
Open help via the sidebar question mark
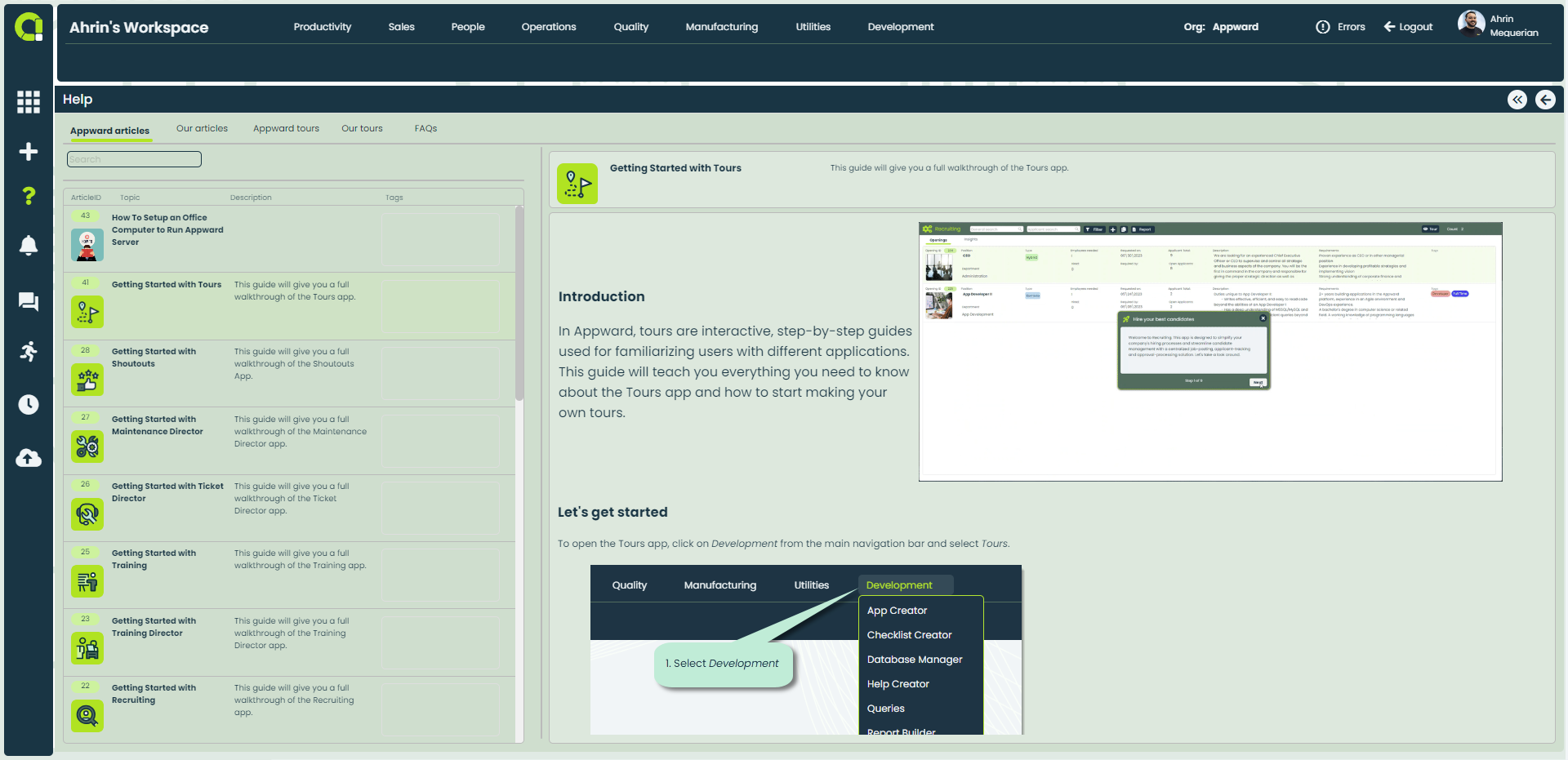[29, 196]
